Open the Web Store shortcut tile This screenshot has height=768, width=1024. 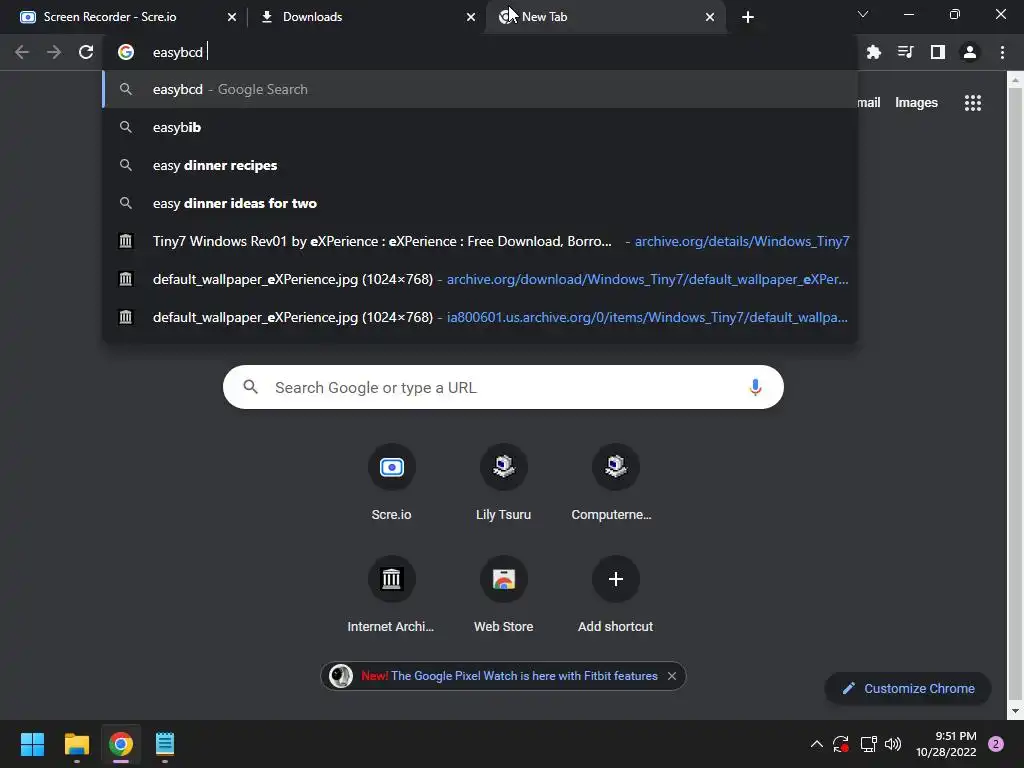pyautogui.click(x=504, y=595)
